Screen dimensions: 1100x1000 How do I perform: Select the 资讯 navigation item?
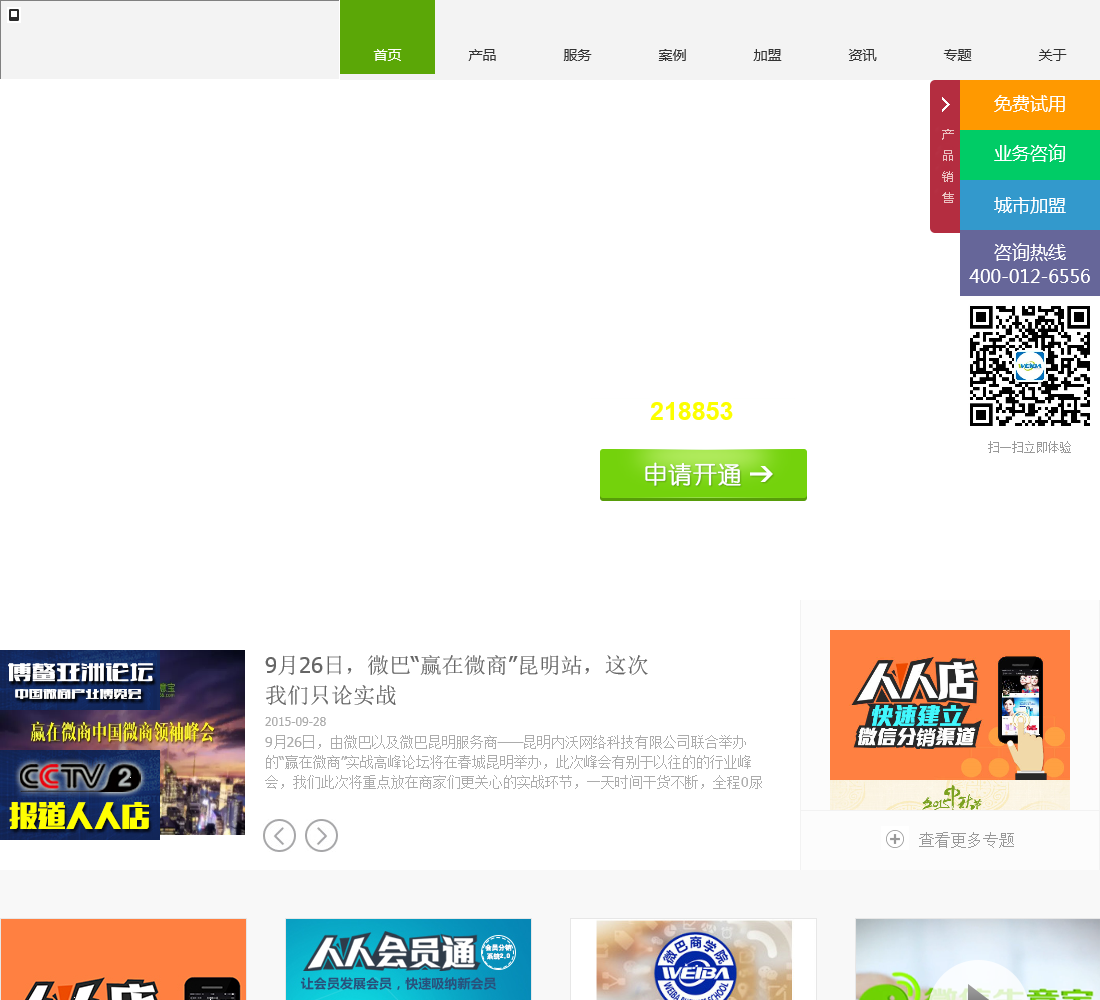pyautogui.click(x=862, y=55)
